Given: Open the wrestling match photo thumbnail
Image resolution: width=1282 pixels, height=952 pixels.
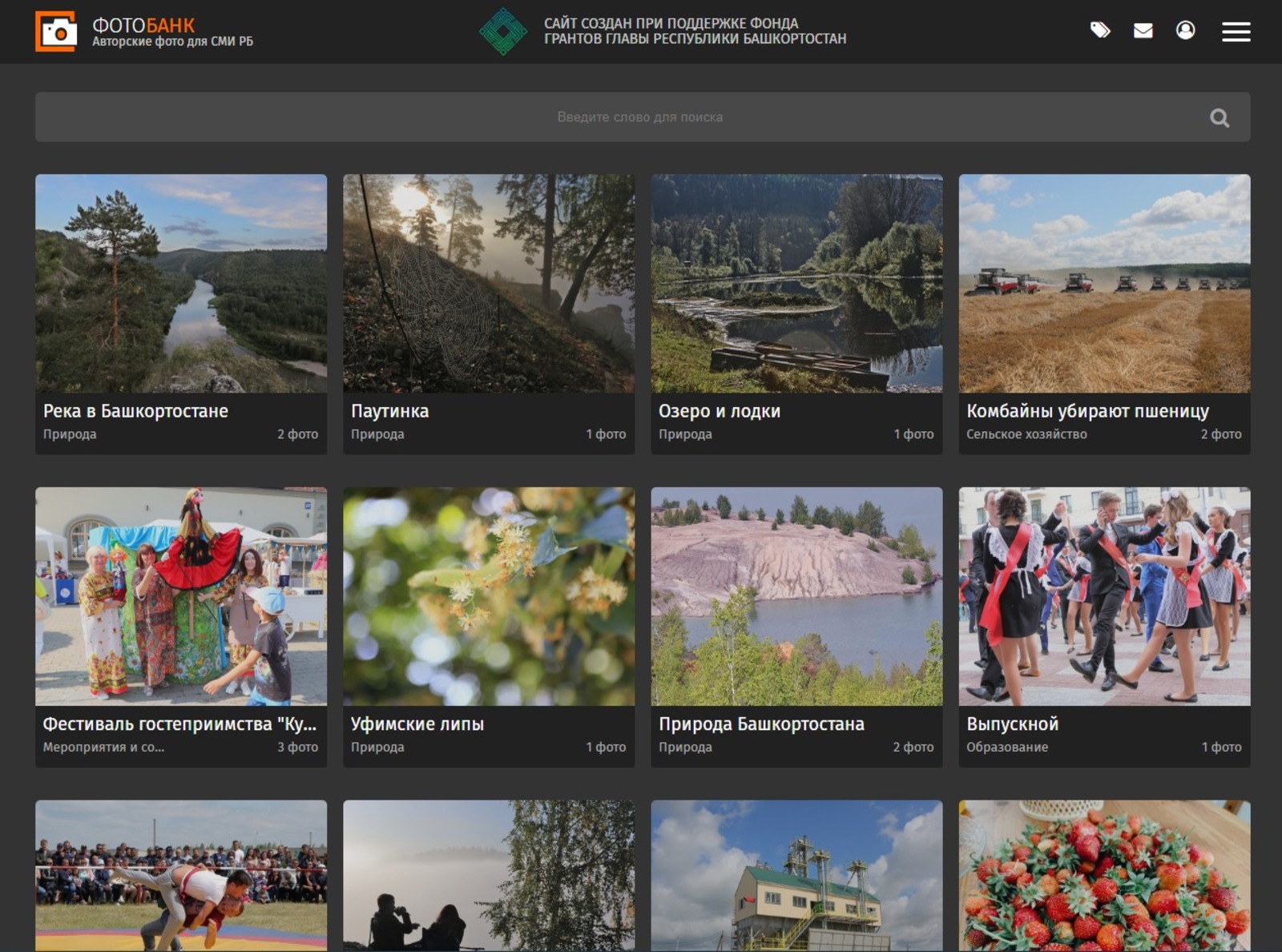Looking at the screenshot, I should pyautogui.click(x=181, y=875).
